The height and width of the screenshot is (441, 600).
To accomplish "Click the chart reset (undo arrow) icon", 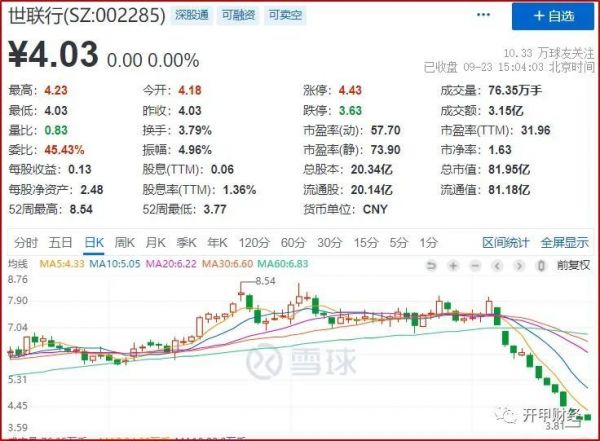I will point(431,265).
